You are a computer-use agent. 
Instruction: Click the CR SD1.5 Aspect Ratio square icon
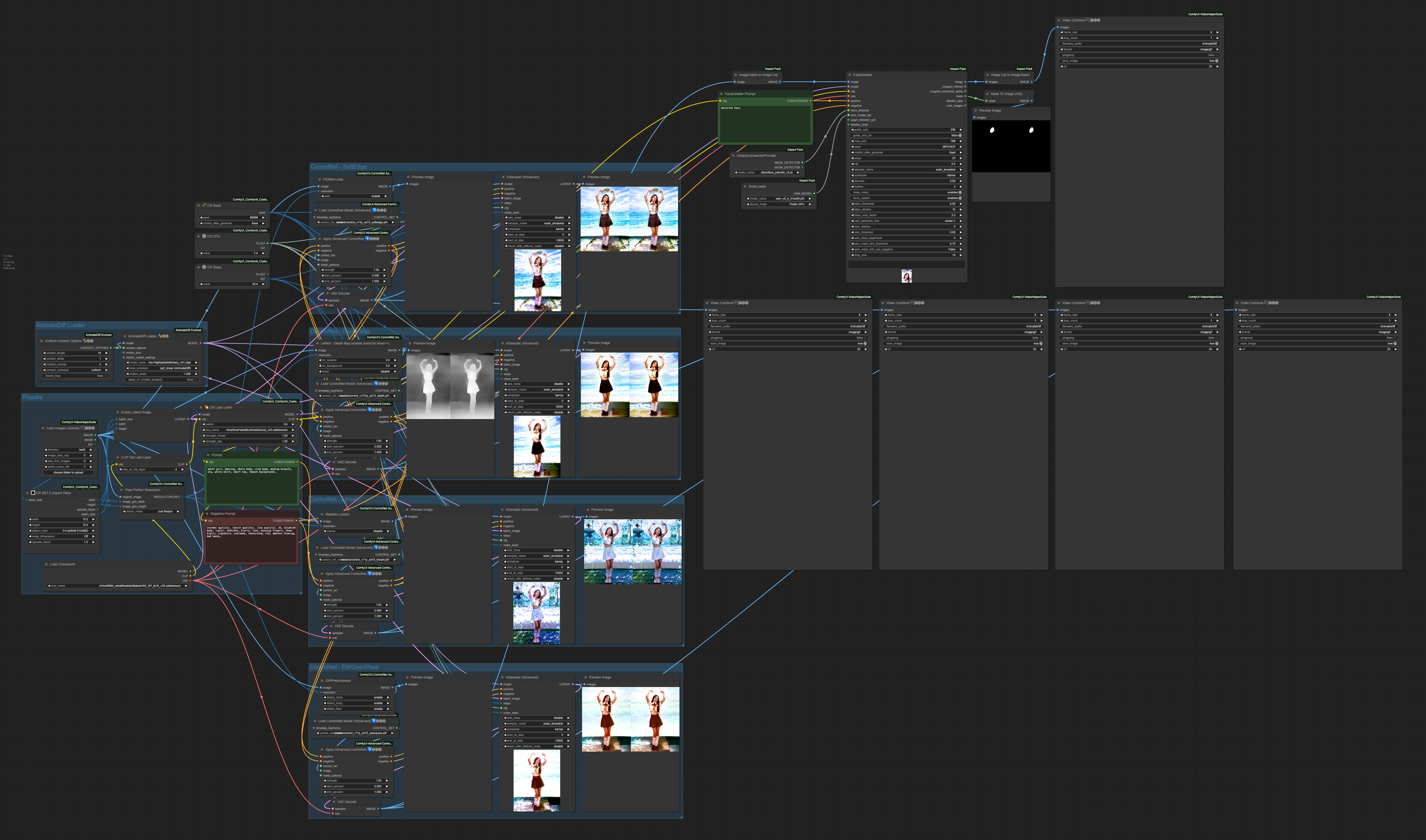point(33,492)
